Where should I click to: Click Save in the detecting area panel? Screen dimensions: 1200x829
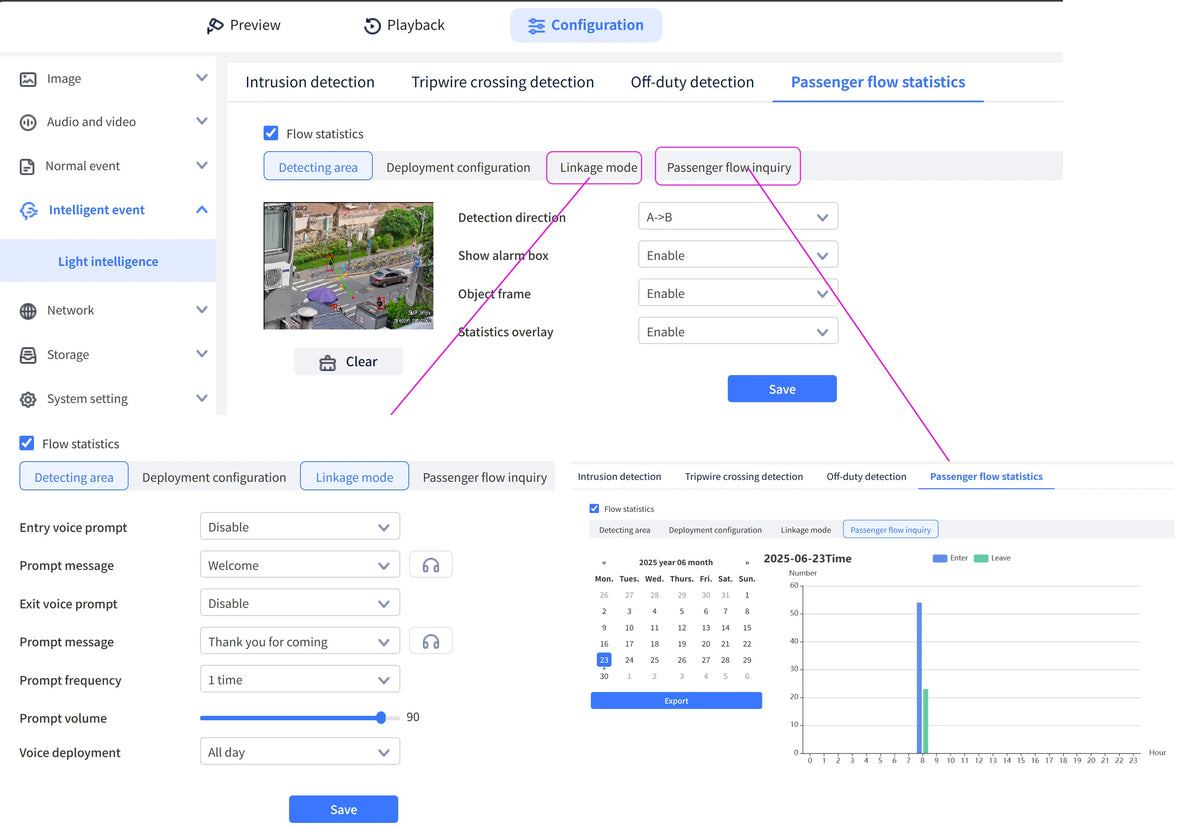click(x=782, y=389)
